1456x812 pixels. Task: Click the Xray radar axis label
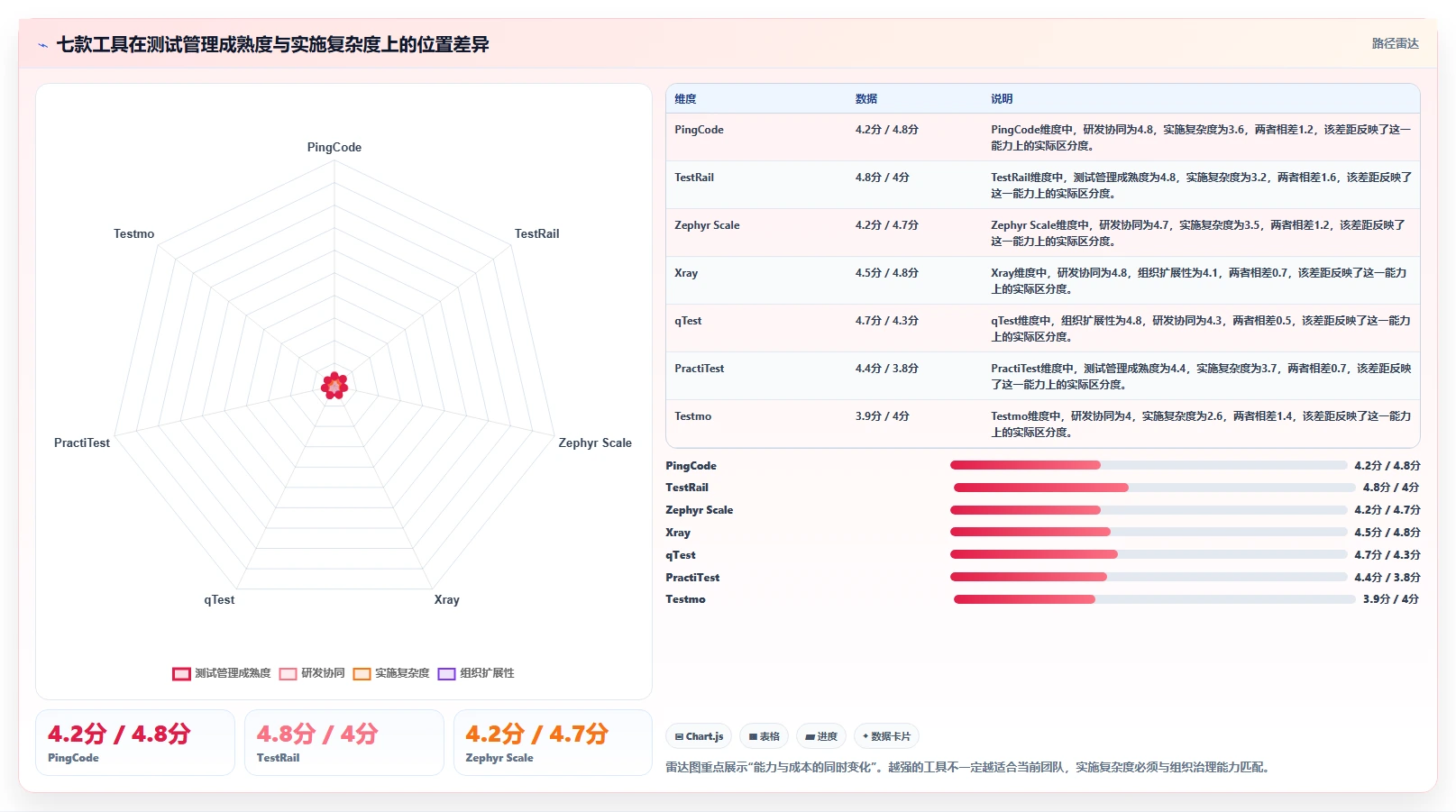click(447, 600)
